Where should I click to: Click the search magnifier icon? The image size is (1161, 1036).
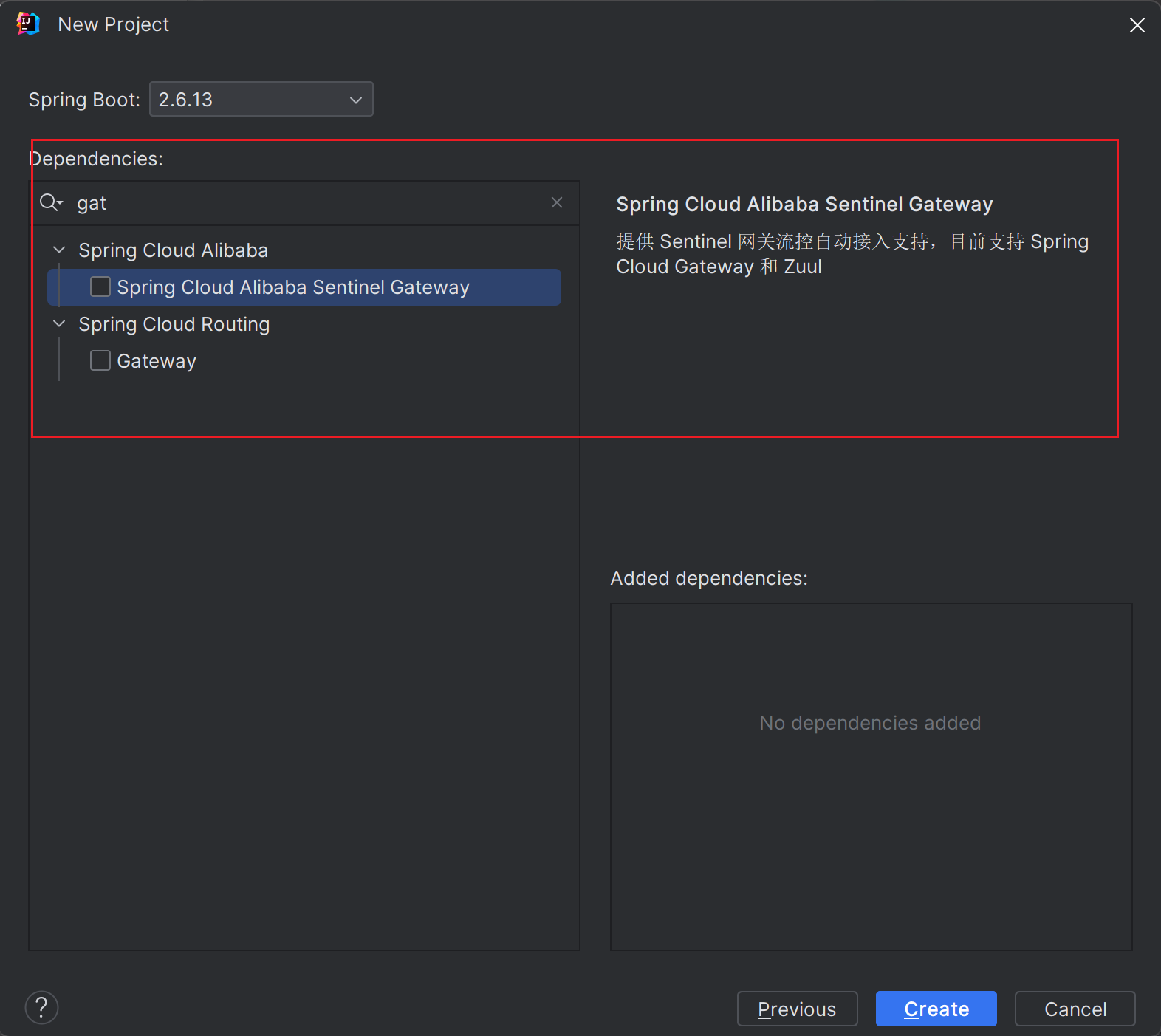point(51,202)
